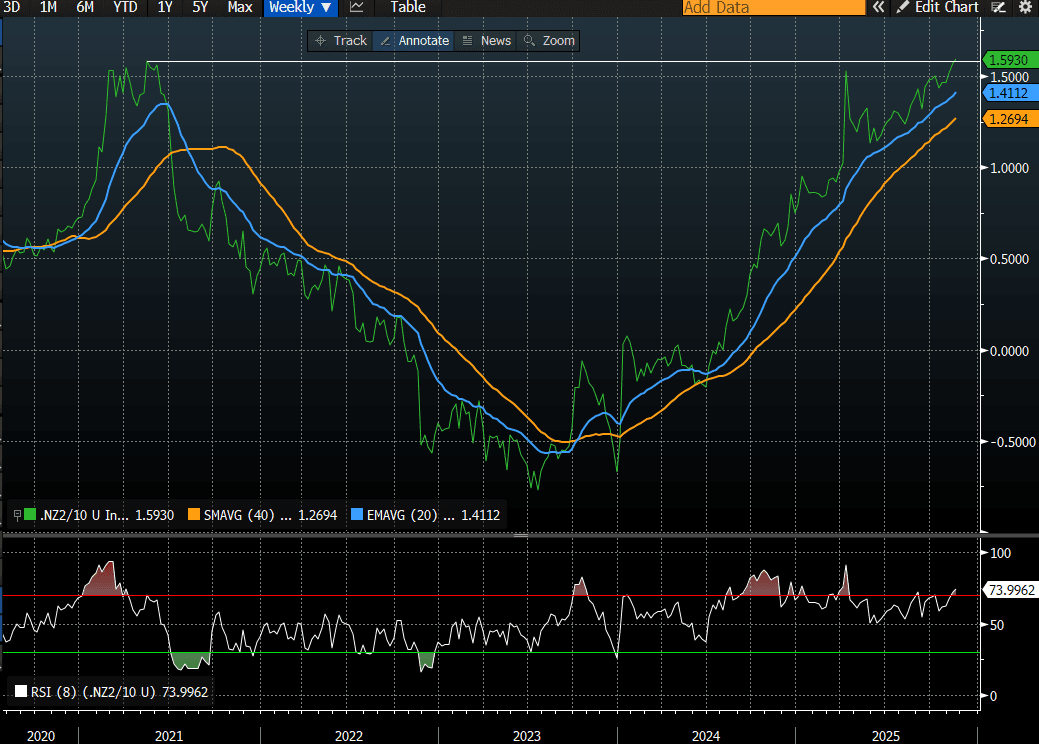
Task: Click the line chart type icon
Action: click(357, 7)
